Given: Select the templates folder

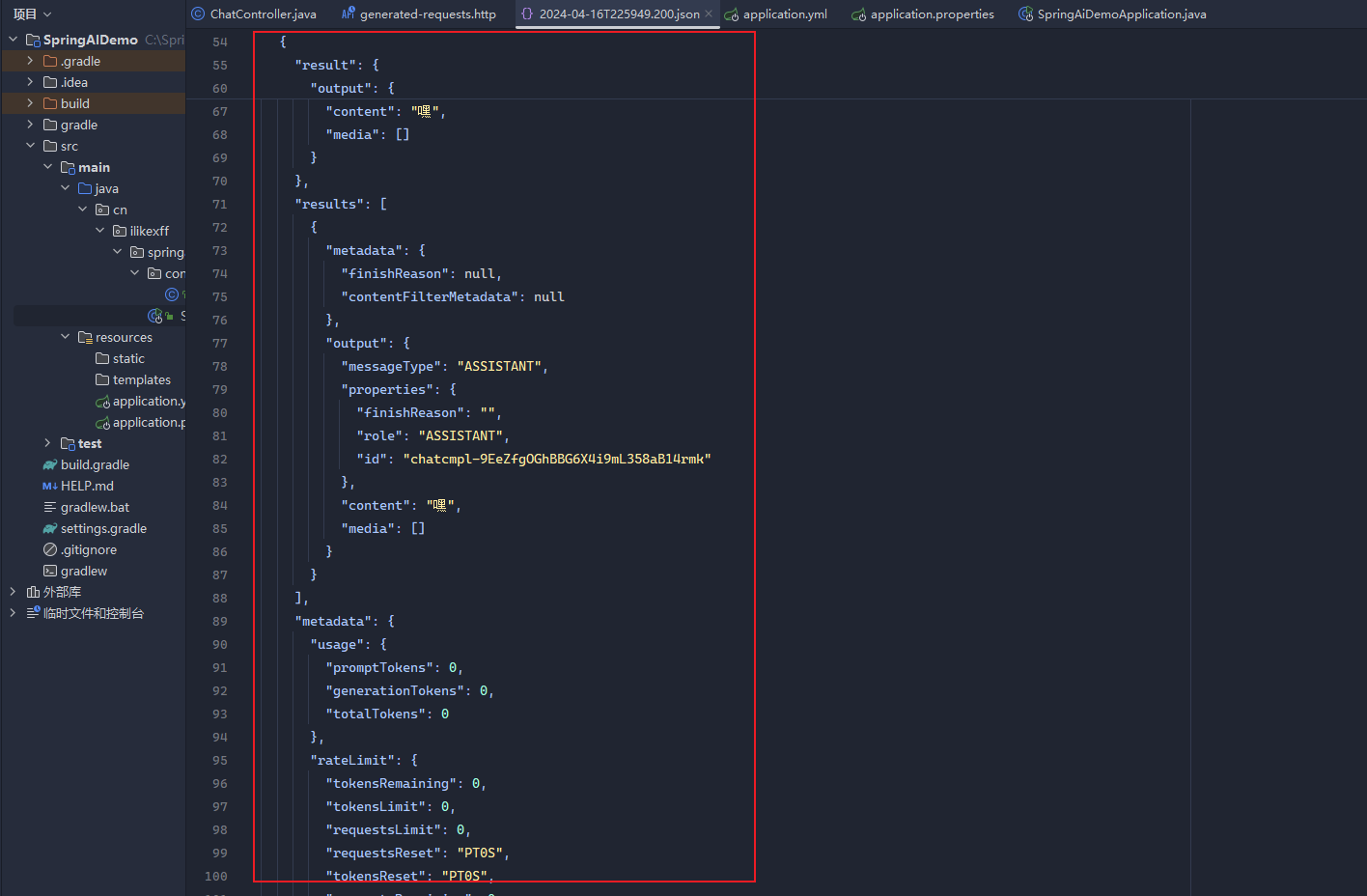Looking at the screenshot, I should (x=142, y=379).
